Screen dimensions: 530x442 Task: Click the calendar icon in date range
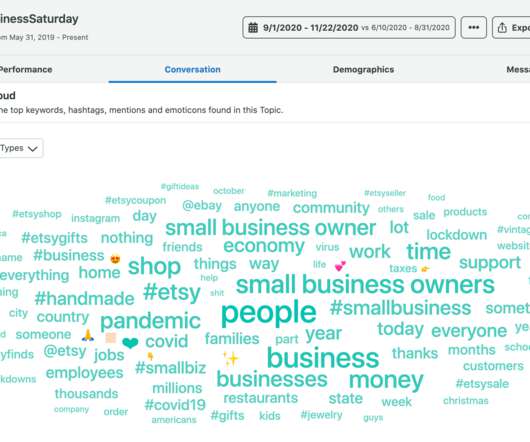click(253, 27)
